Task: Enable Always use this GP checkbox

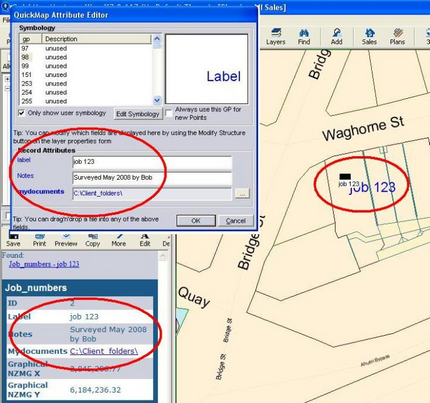Action: [x=169, y=113]
